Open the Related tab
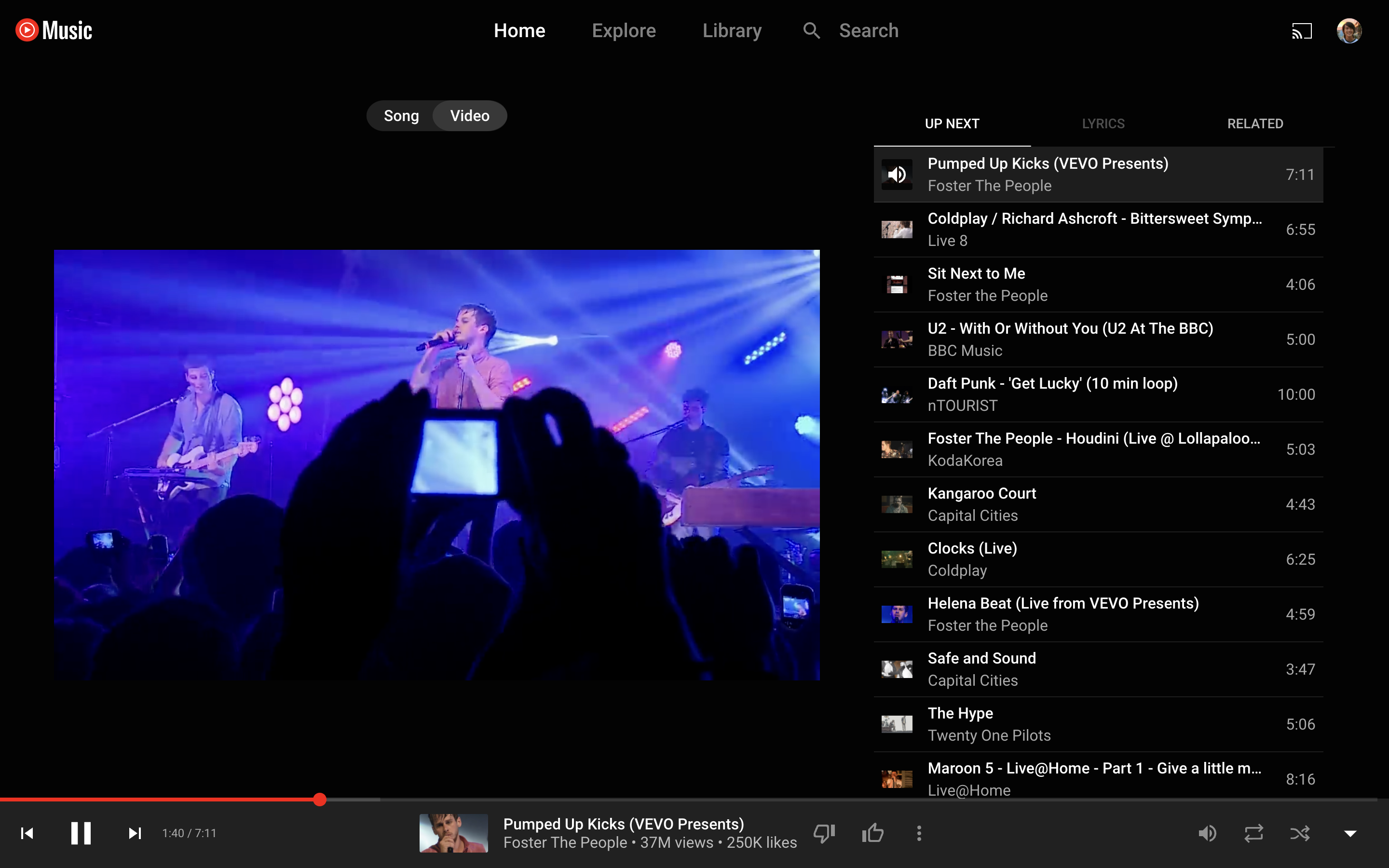The image size is (1389, 868). coord(1255,123)
